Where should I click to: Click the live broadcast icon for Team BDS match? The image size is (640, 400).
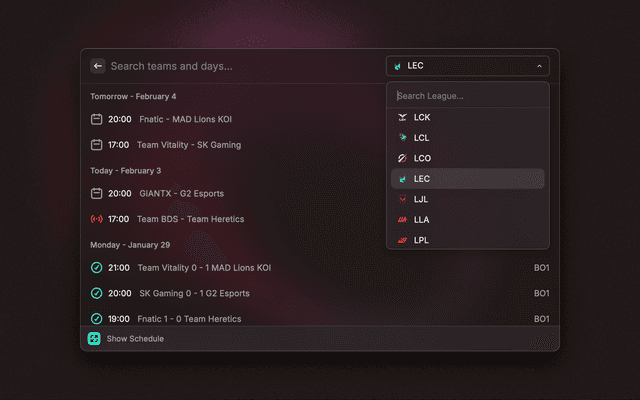(97, 219)
